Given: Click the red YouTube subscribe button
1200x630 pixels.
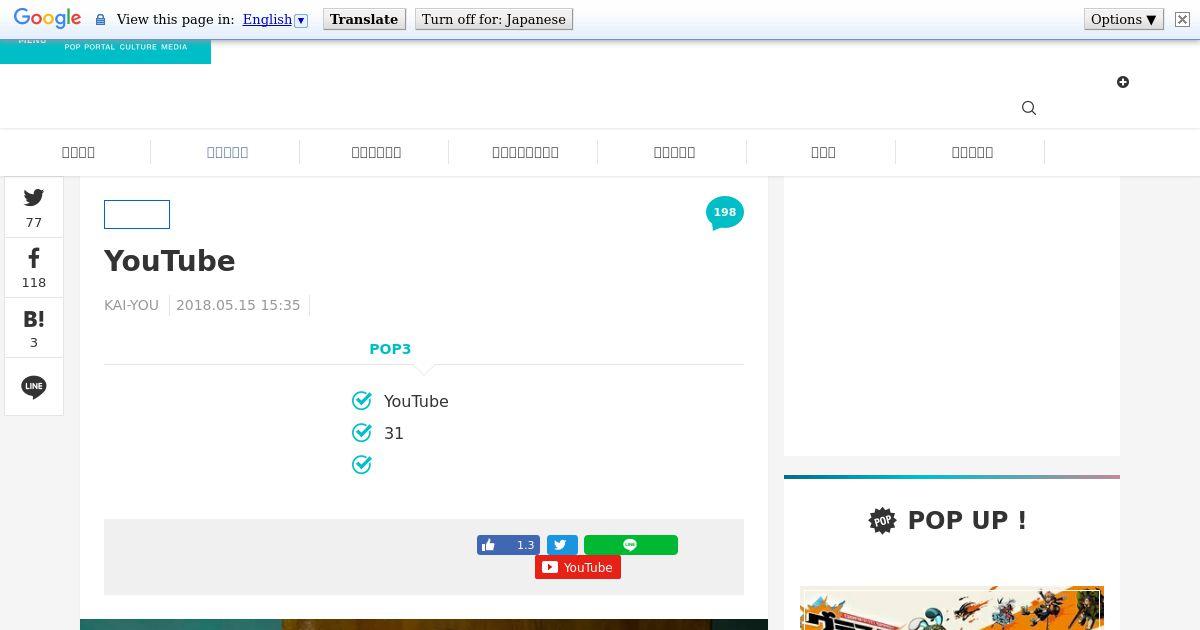Looking at the screenshot, I should [578, 567].
